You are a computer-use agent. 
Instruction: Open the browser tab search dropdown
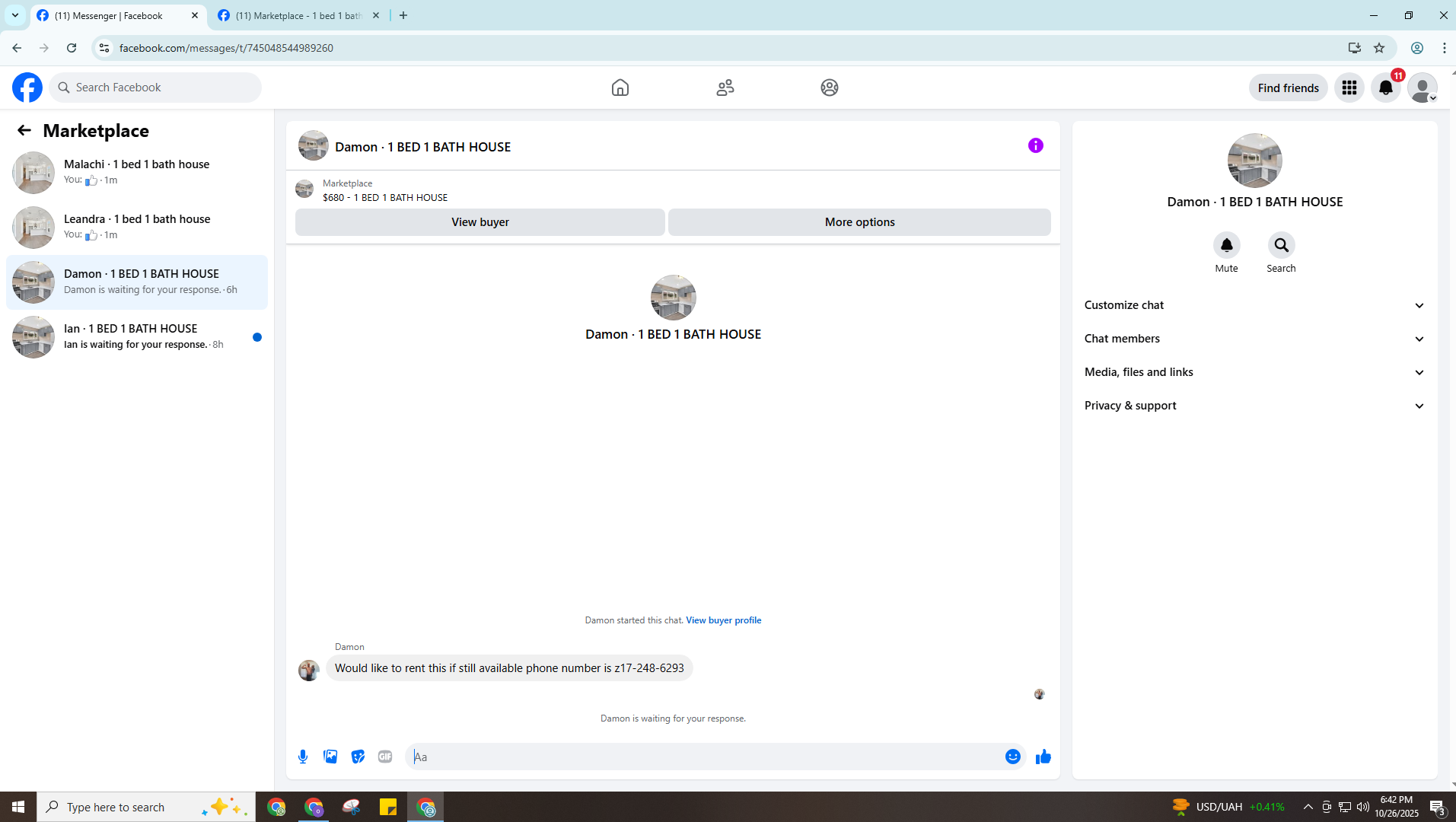[x=14, y=15]
